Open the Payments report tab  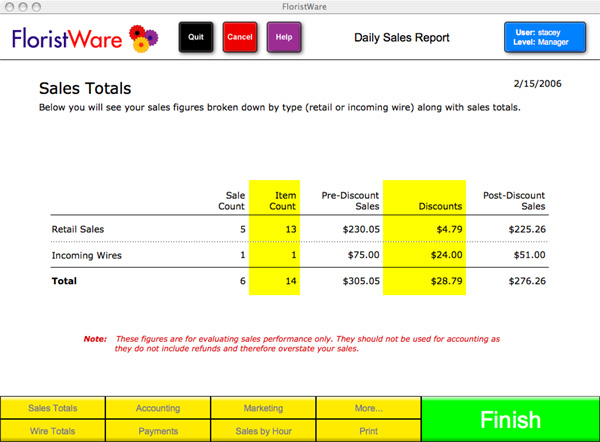click(158, 431)
